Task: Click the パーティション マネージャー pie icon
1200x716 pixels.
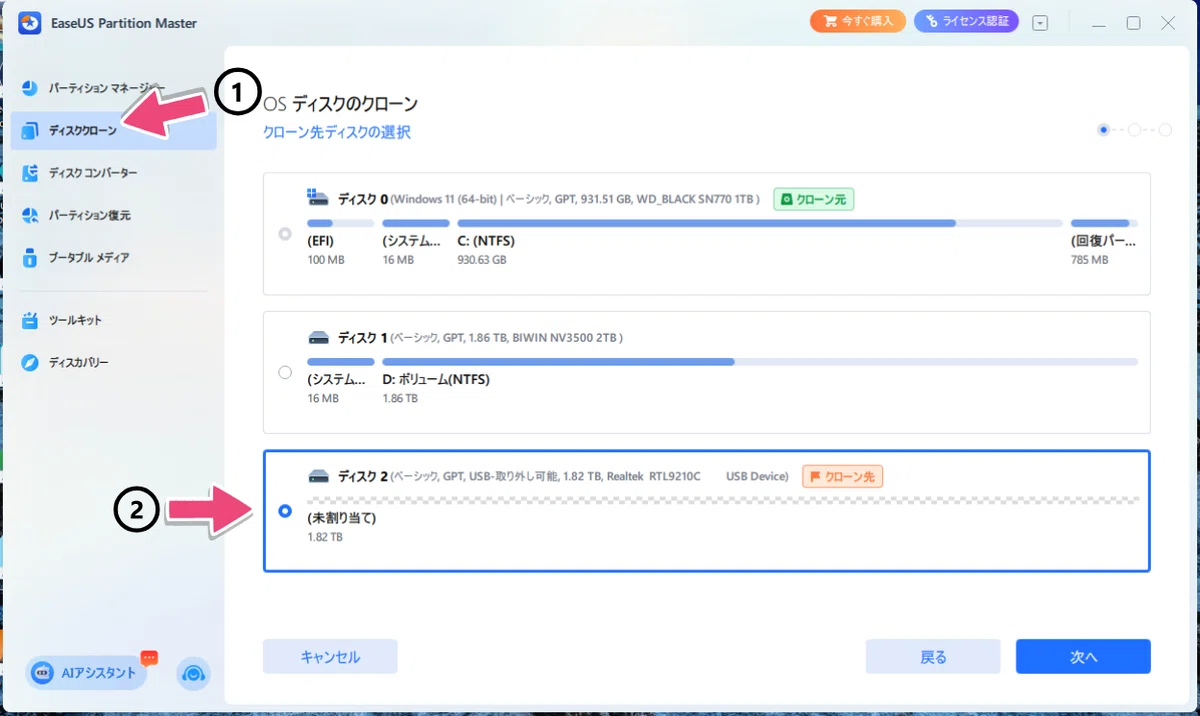Action: [30, 88]
